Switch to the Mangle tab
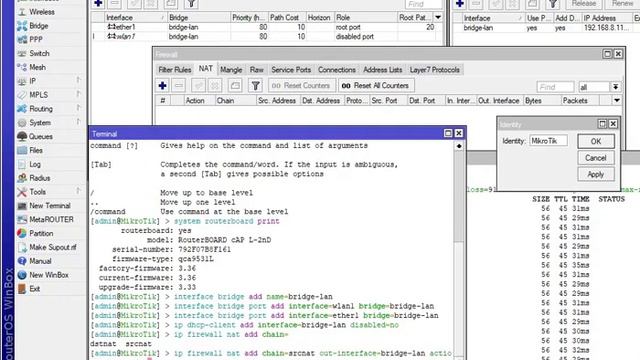This screenshot has width=640, height=360. tap(231, 70)
